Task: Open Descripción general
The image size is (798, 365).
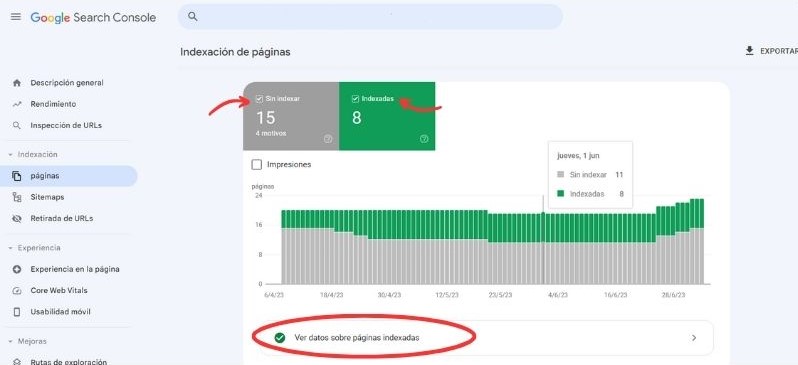Action: click(67, 82)
